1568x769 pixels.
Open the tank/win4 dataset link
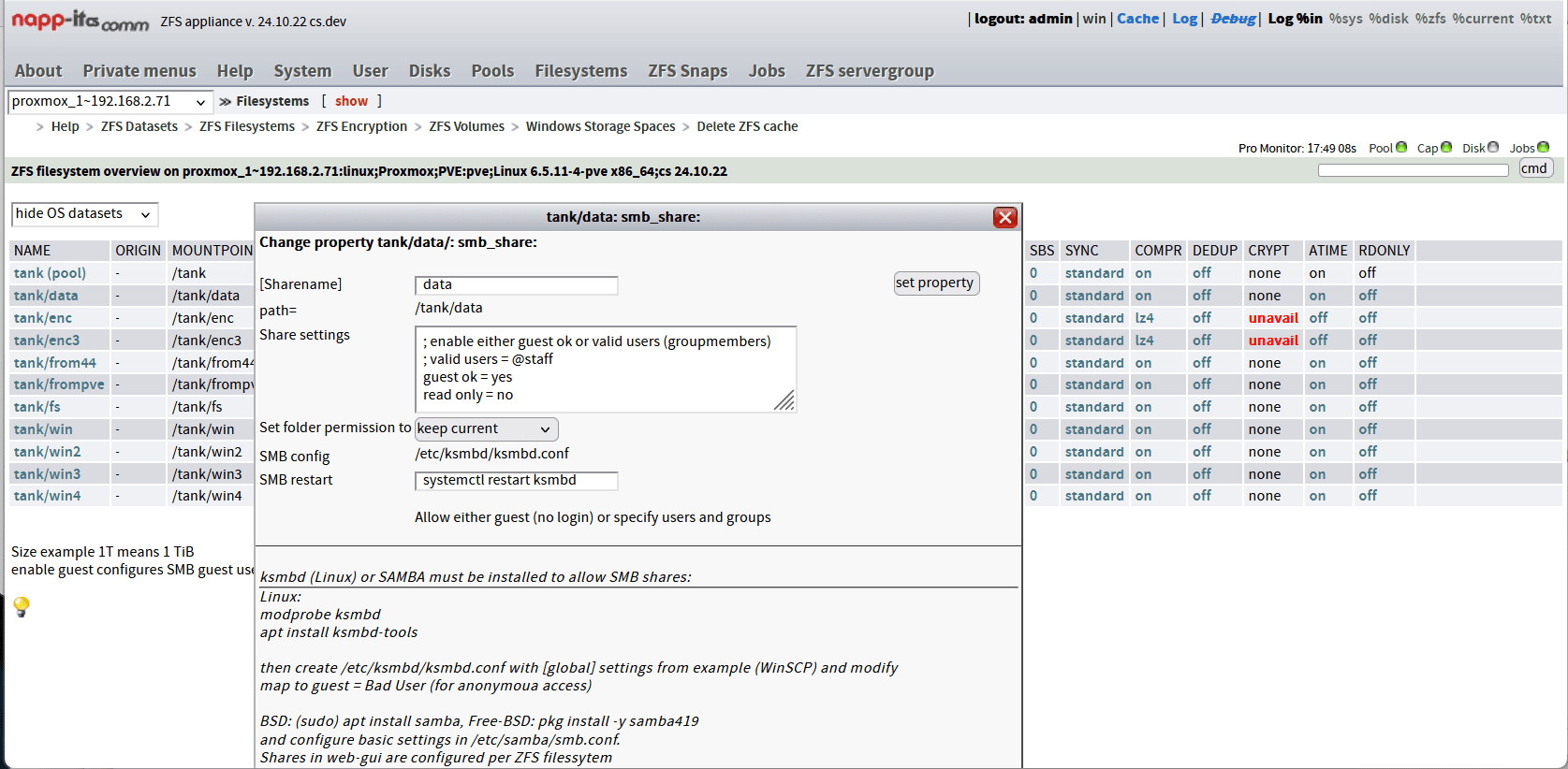(47, 496)
